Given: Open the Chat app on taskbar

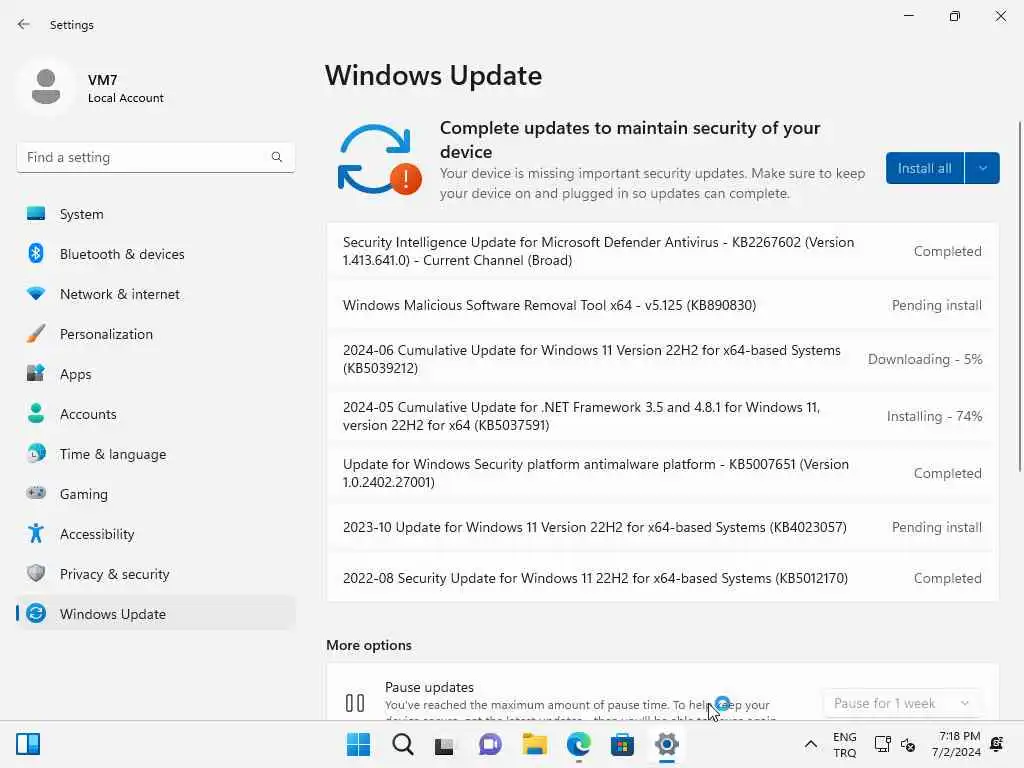Looking at the screenshot, I should tap(490, 744).
